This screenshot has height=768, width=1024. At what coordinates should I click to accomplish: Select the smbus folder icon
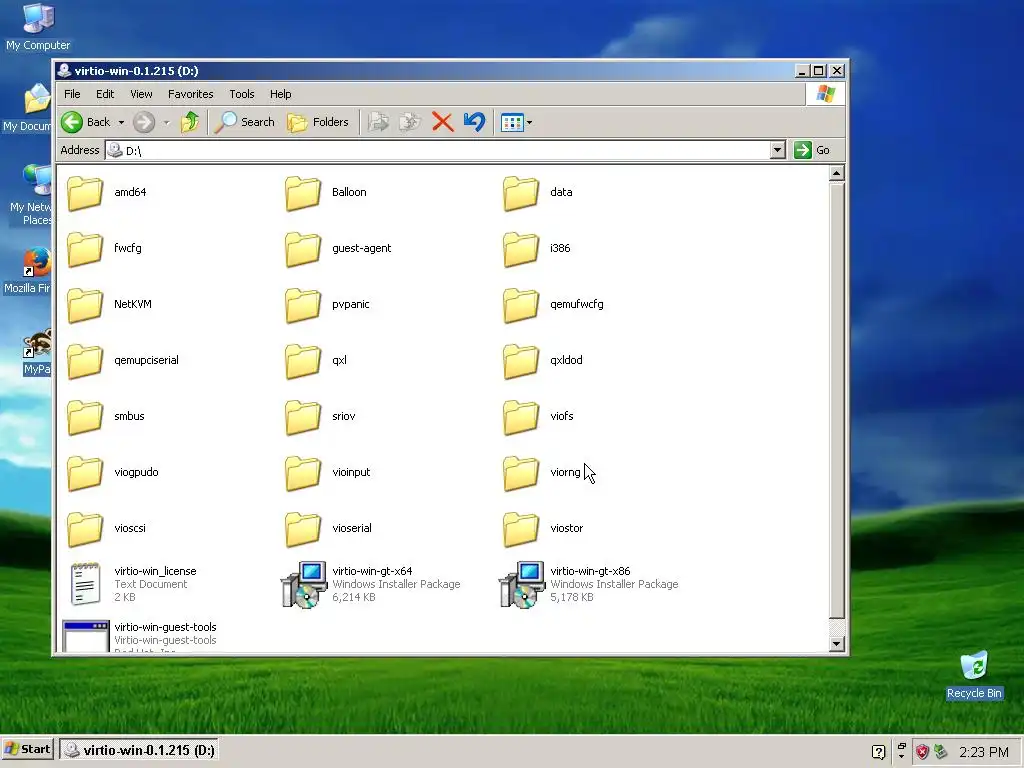pos(85,417)
